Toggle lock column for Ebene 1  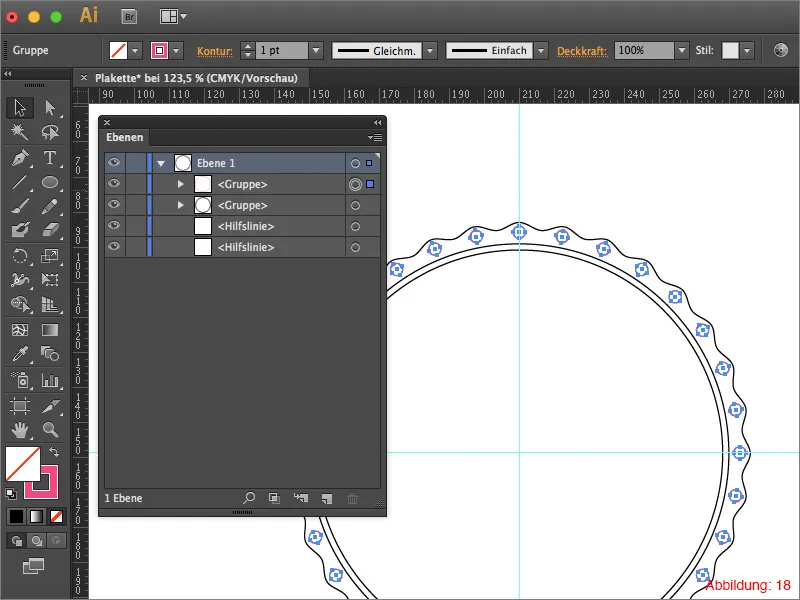tap(136, 163)
